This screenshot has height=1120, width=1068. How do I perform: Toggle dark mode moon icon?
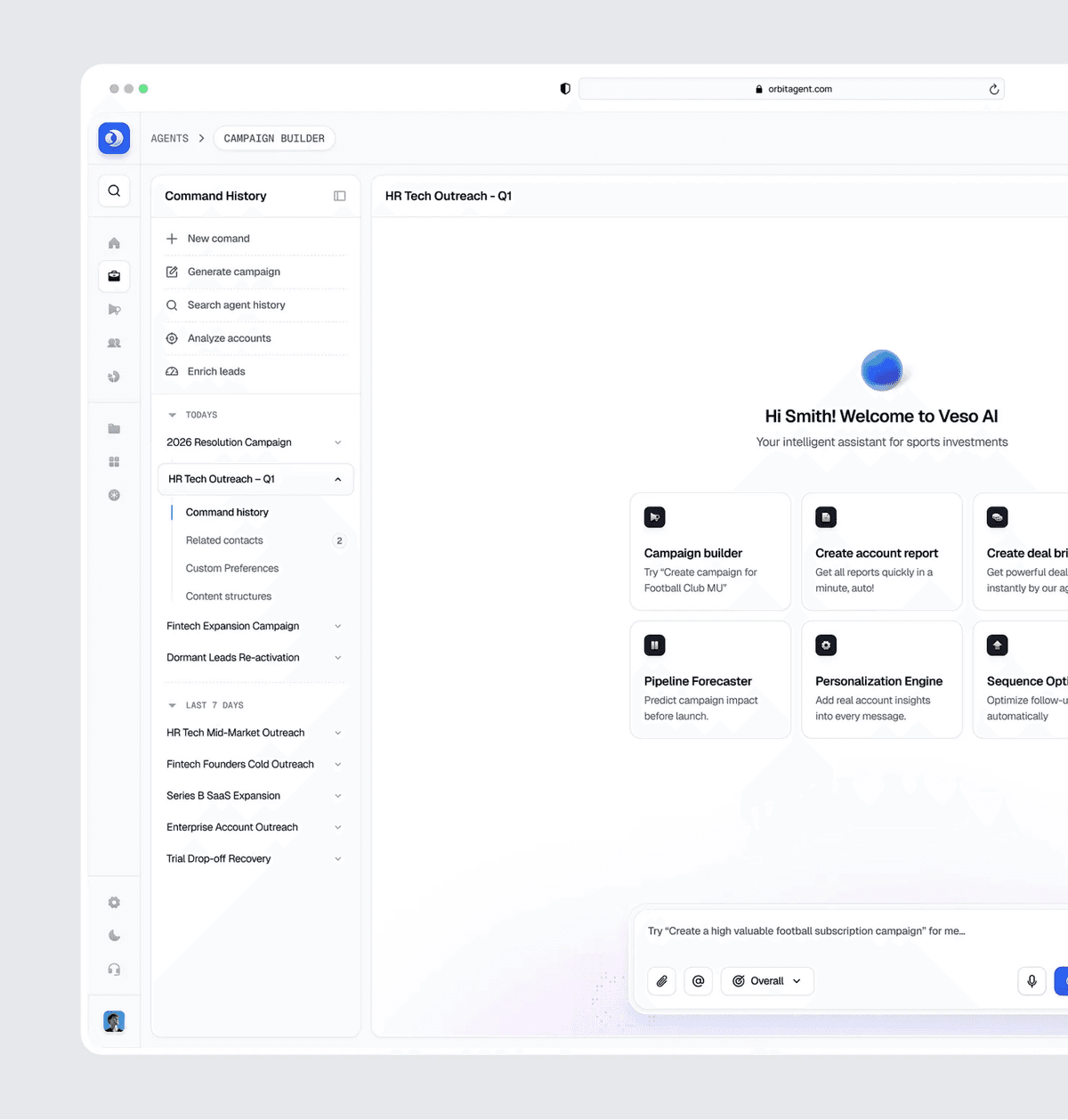pyautogui.click(x=114, y=936)
